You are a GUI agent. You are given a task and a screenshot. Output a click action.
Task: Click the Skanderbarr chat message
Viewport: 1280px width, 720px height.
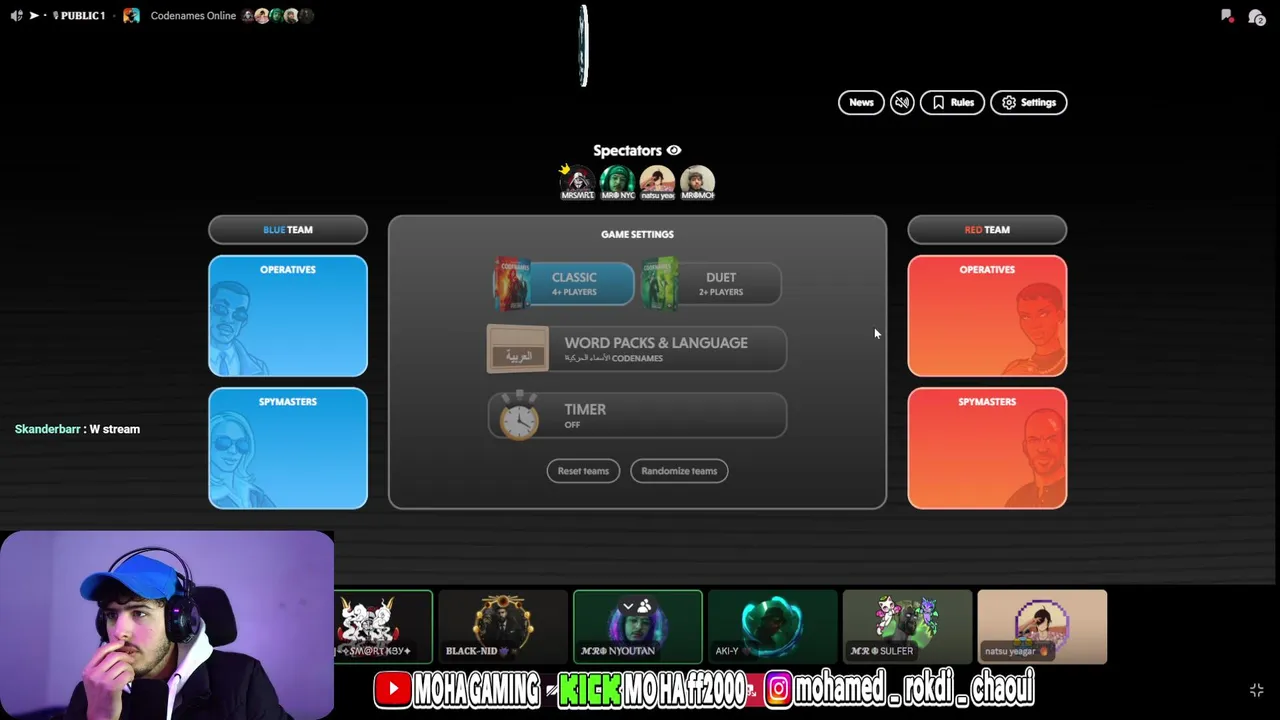[77, 429]
